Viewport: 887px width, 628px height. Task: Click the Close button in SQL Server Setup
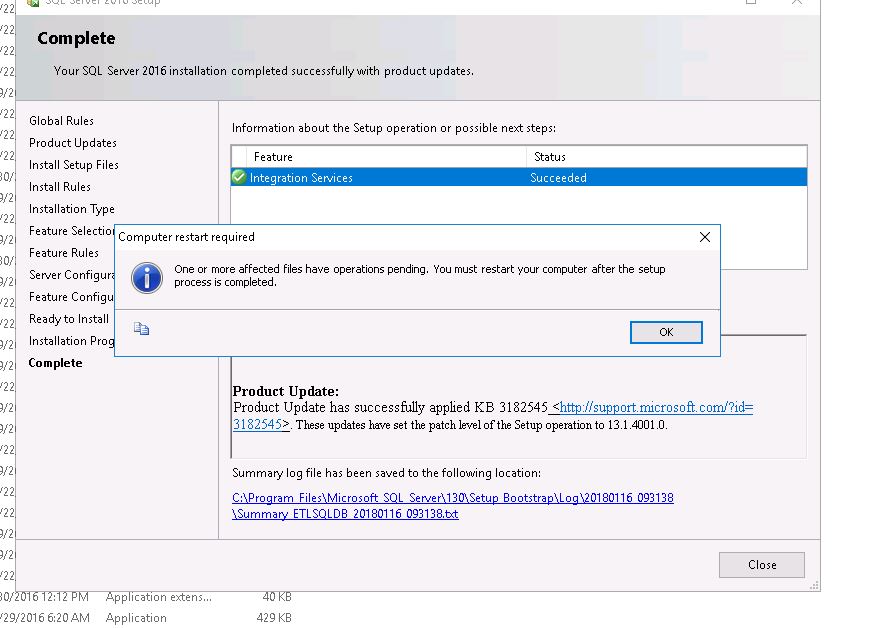tap(761, 565)
